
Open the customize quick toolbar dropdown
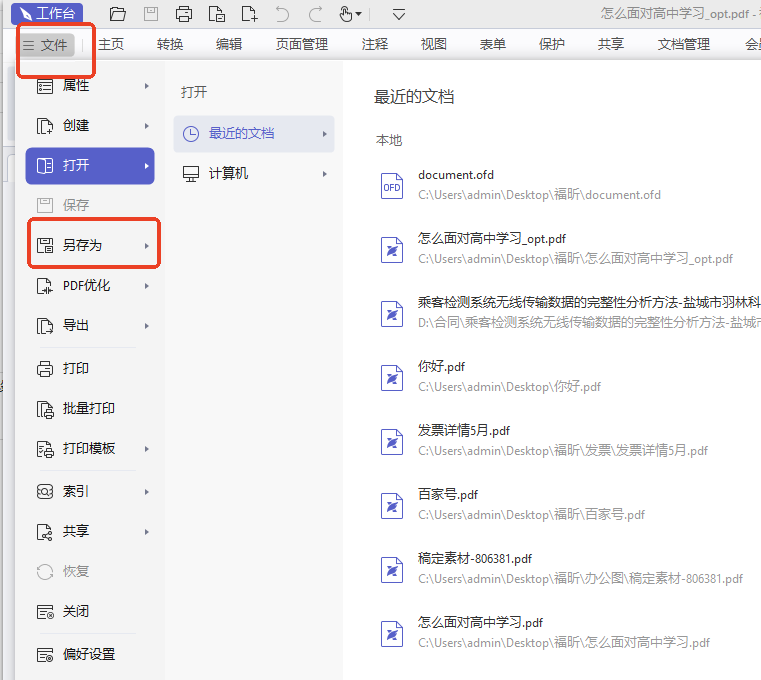399,14
